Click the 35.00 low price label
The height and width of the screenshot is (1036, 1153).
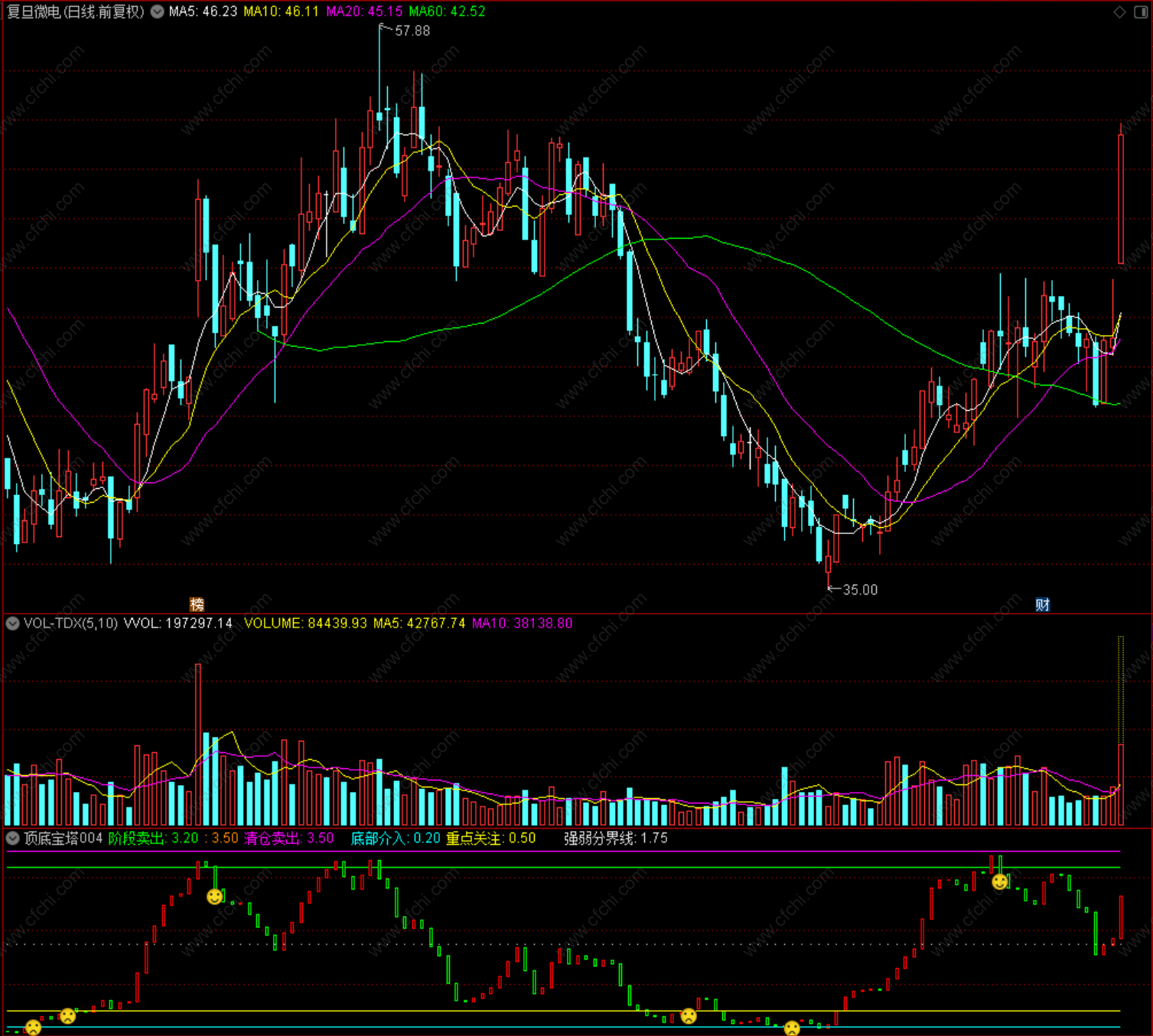pos(860,590)
